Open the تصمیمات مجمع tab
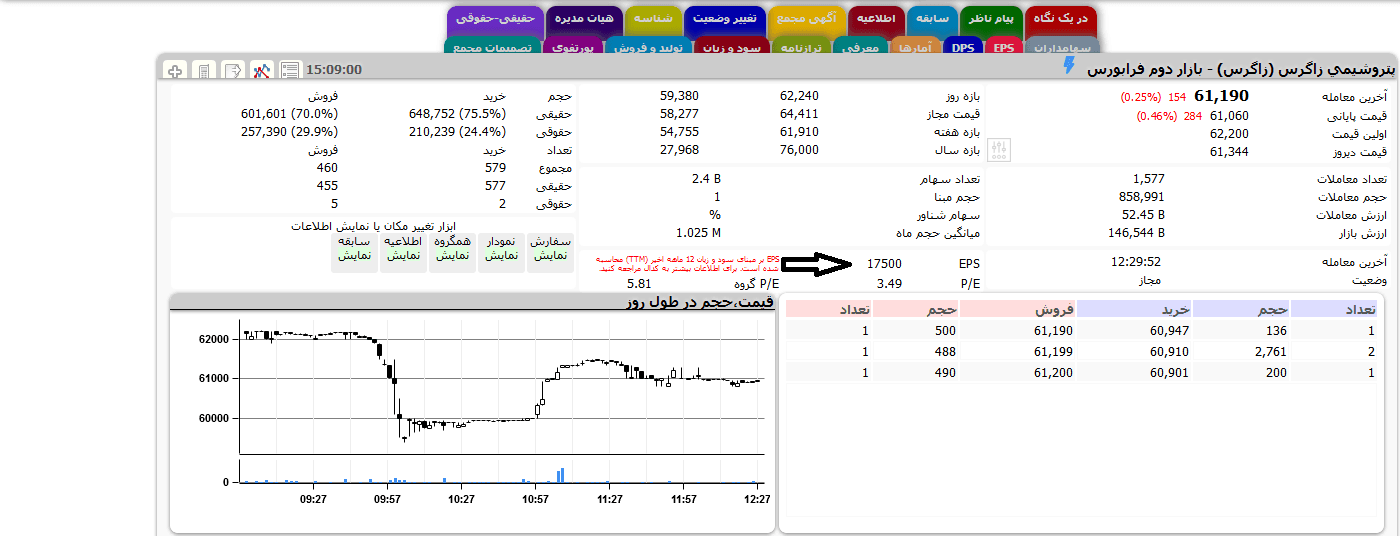 click(494, 47)
